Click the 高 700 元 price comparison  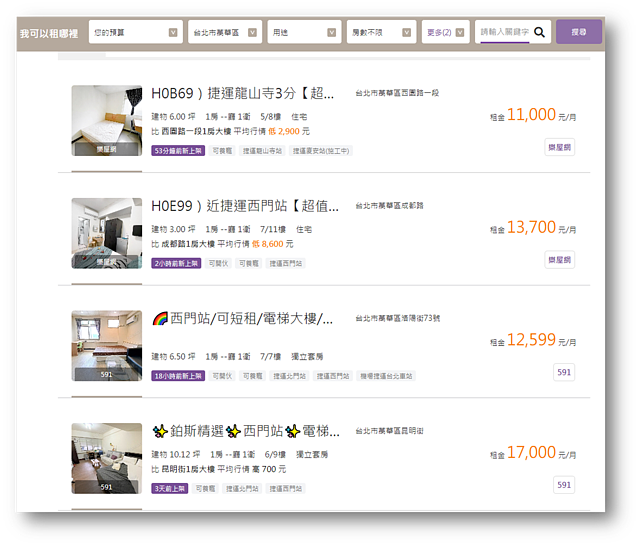pos(269,469)
